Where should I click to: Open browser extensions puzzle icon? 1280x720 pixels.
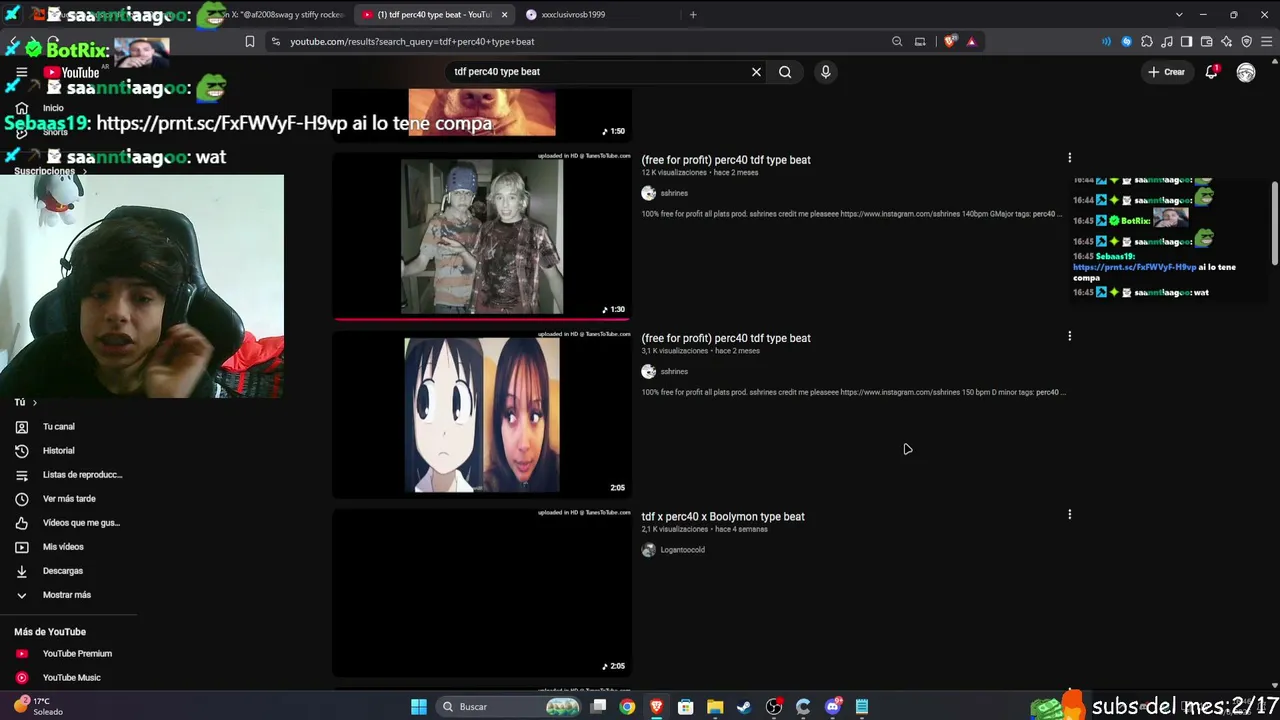(x=1147, y=42)
